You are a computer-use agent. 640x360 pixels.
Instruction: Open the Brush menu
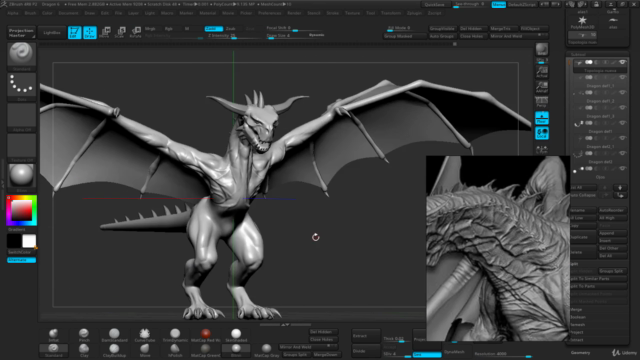30,13
